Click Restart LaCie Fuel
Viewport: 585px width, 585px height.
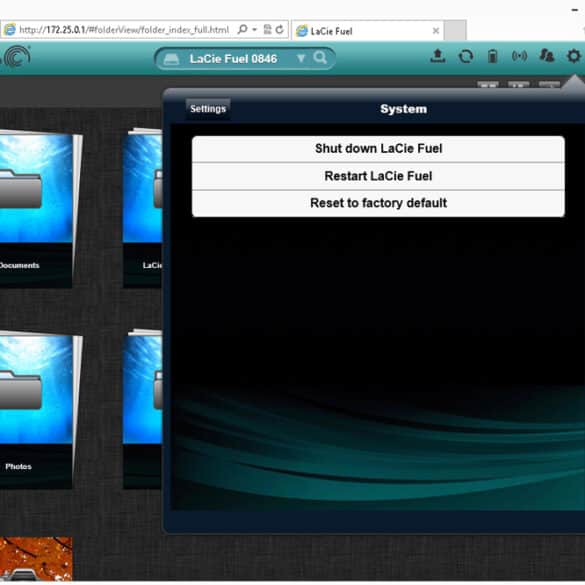click(378, 176)
